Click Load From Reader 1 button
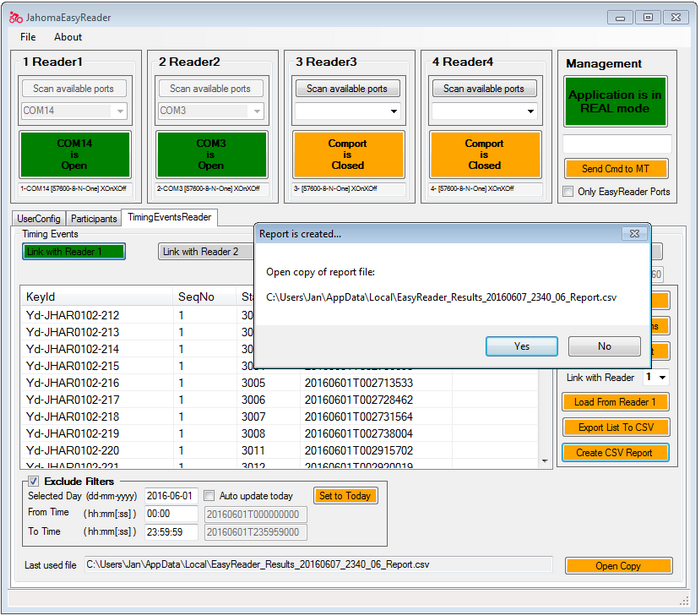Screen dimensions: 700x616 [615, 402]
